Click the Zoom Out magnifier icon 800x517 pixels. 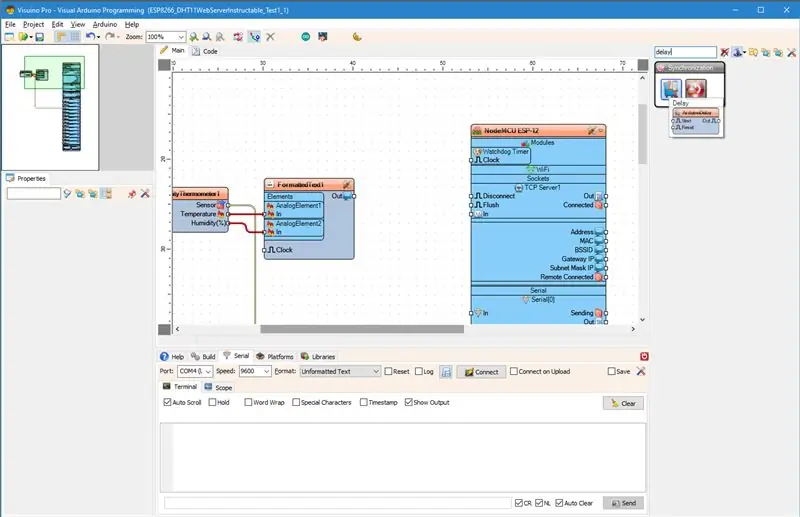[x=207, y=37]
